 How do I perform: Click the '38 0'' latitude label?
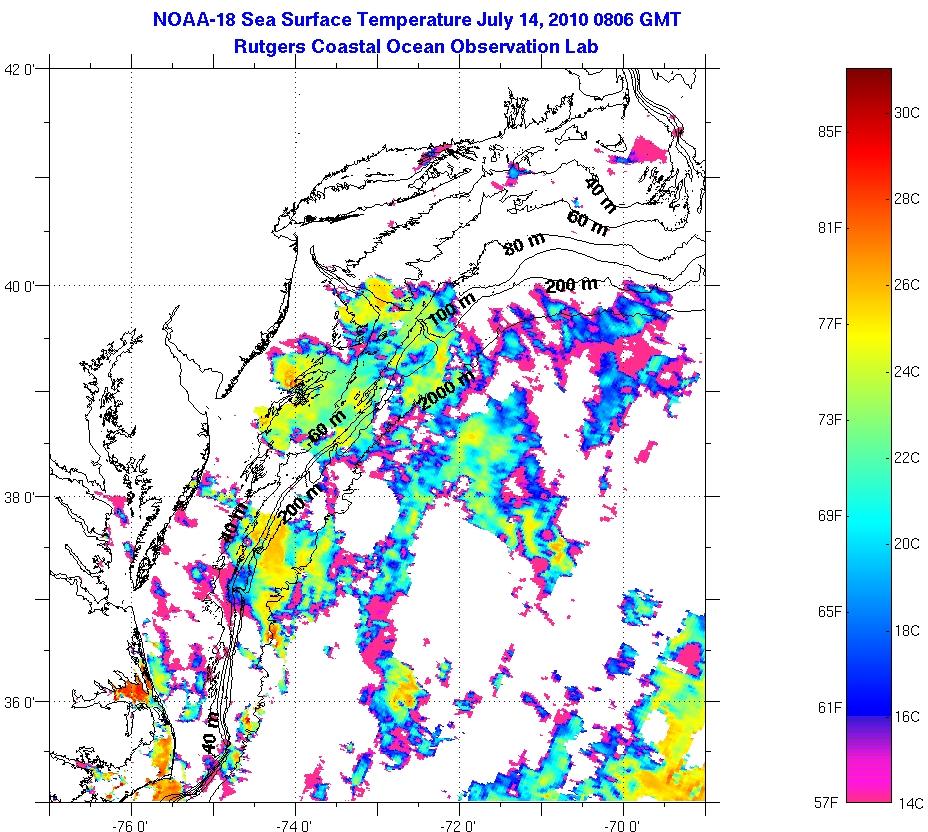[x=20, y=497]
